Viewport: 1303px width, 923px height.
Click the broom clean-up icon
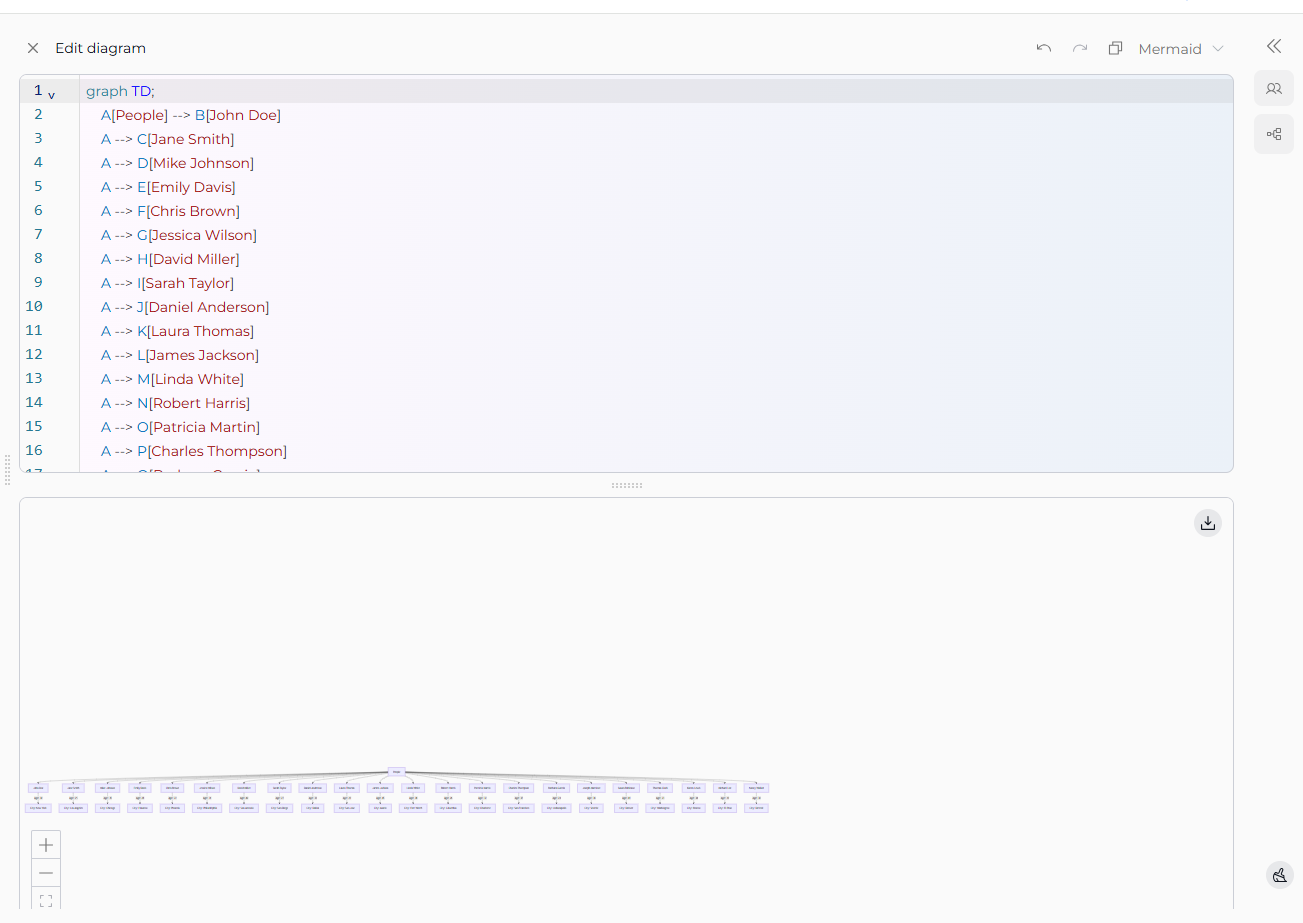1280,876
